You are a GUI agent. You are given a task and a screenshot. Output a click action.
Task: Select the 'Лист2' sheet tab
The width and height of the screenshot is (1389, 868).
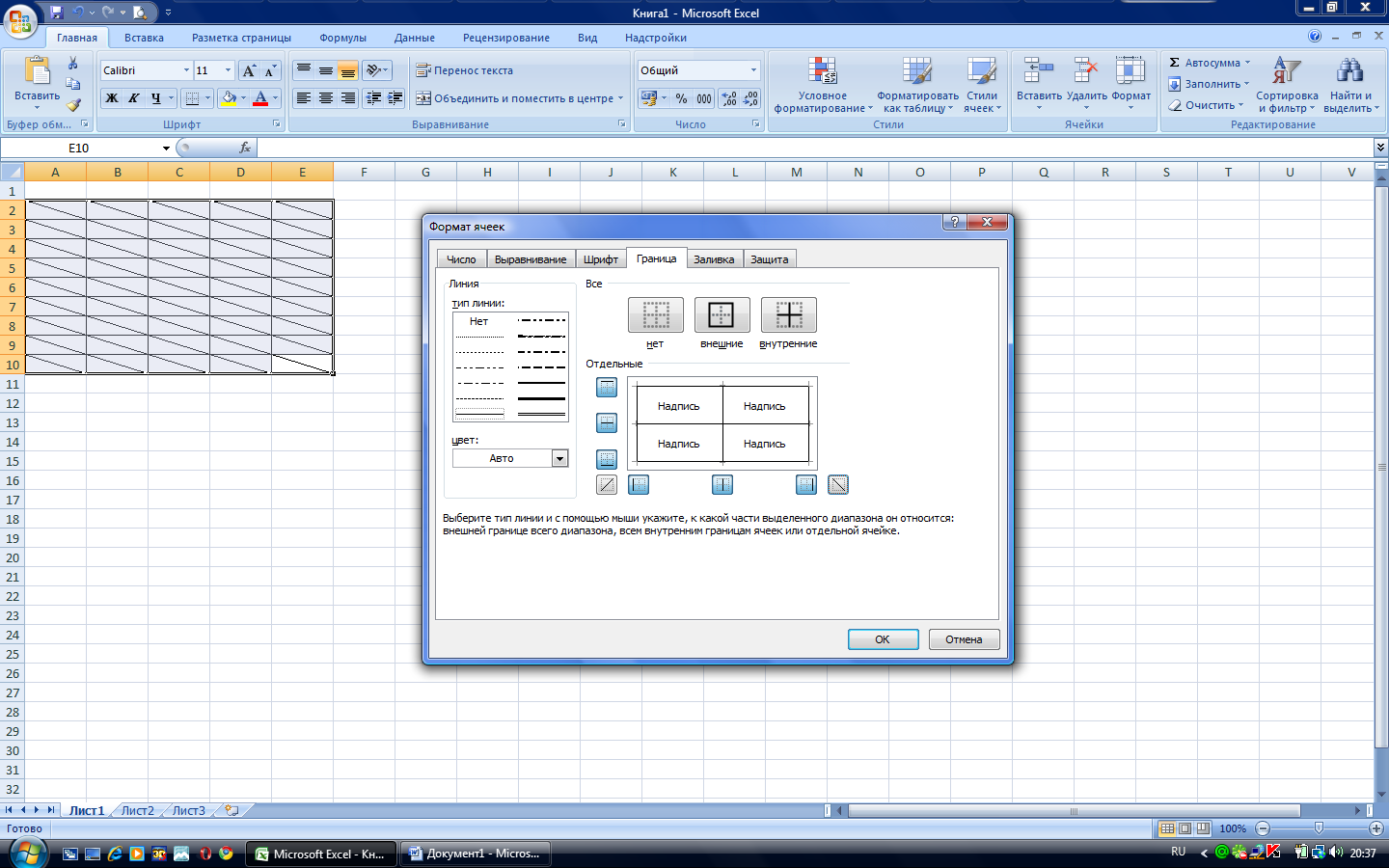(137, 811)
